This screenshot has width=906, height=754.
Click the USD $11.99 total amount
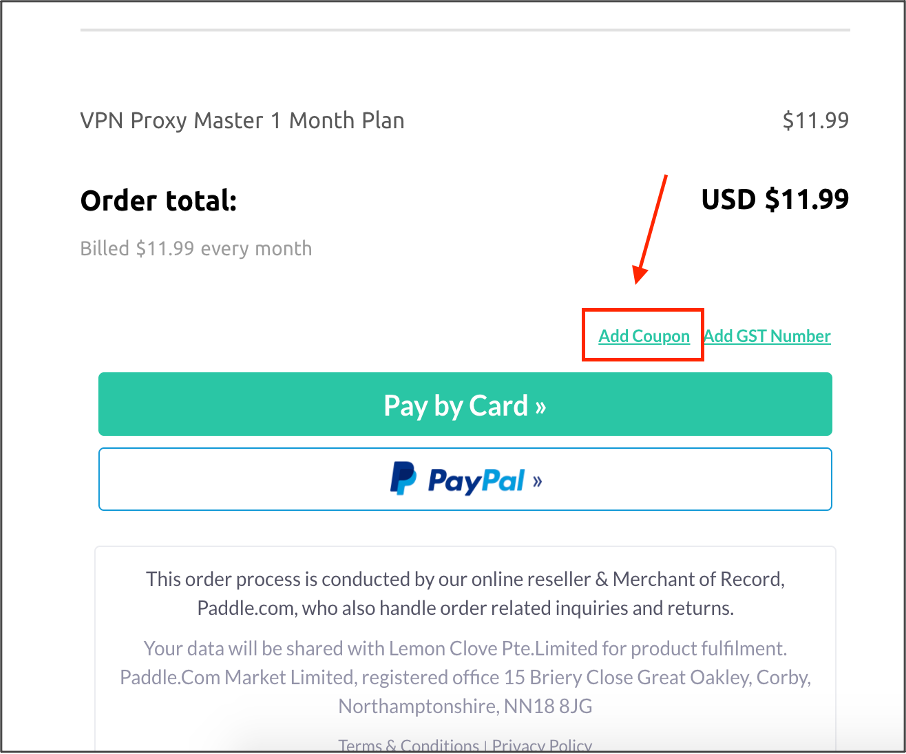point(775,199)
